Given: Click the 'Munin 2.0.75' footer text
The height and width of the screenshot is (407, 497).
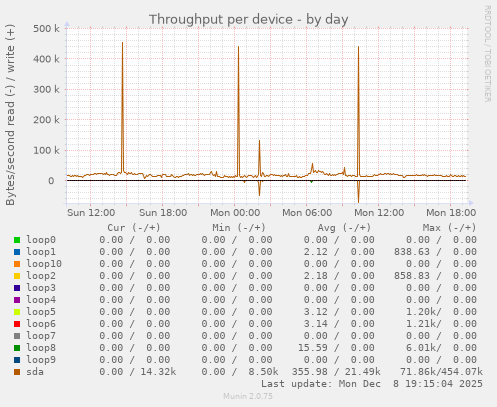Looking at the screenshot, I should point(248,396).
